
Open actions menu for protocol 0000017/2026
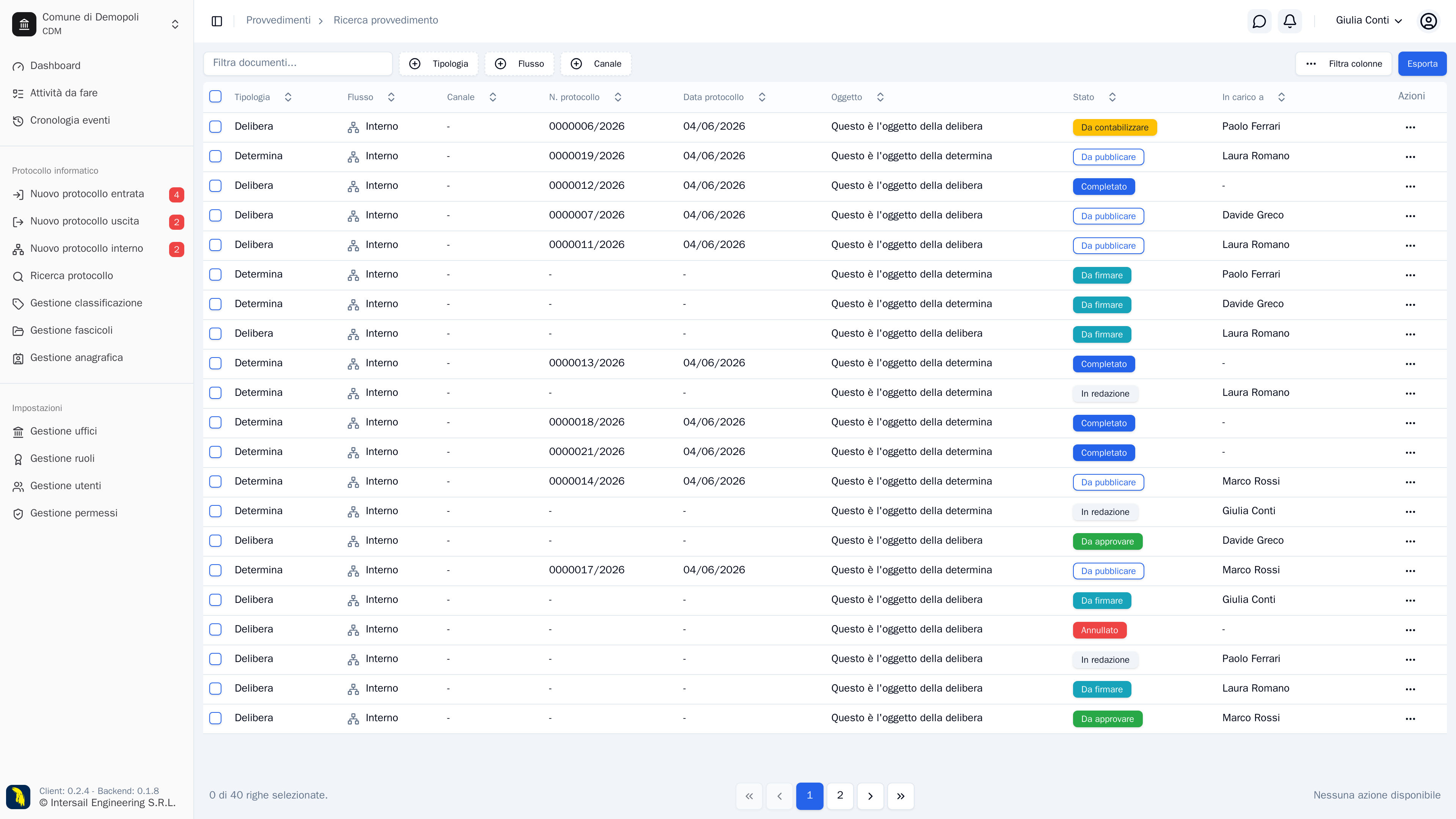click(x=1410, y=571)
